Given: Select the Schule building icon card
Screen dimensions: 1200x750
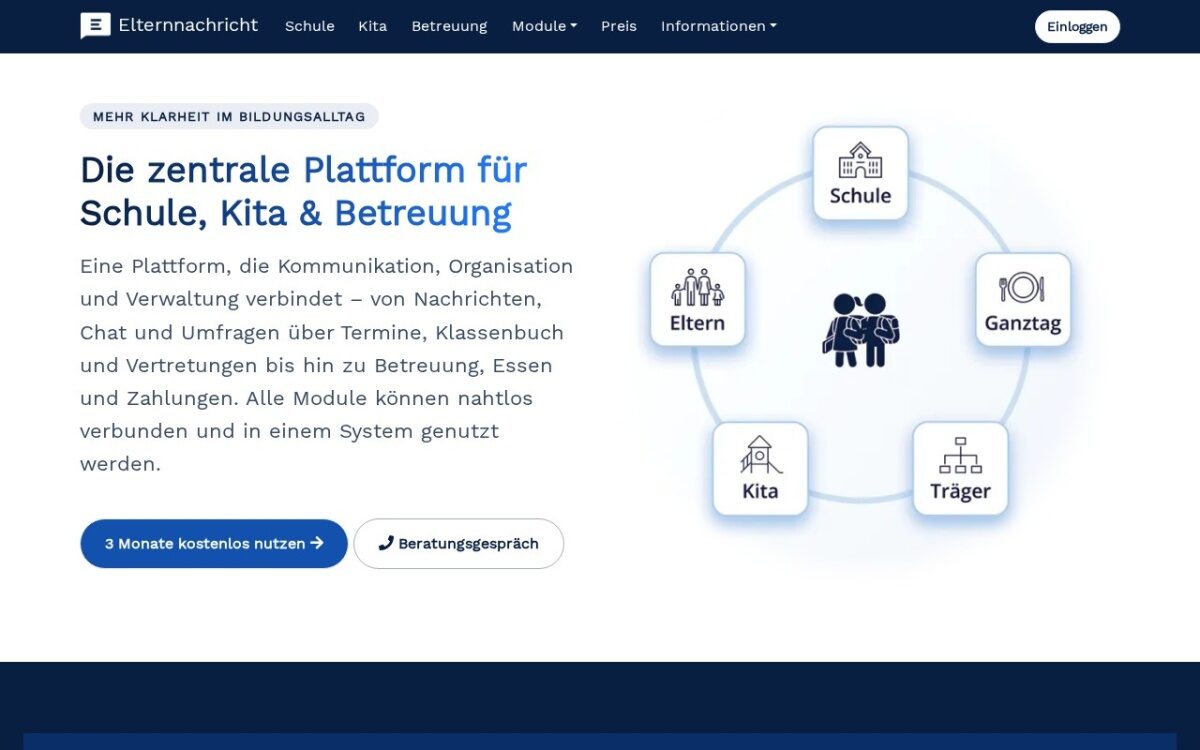Looking at the screenshot, I should [860, 174].
